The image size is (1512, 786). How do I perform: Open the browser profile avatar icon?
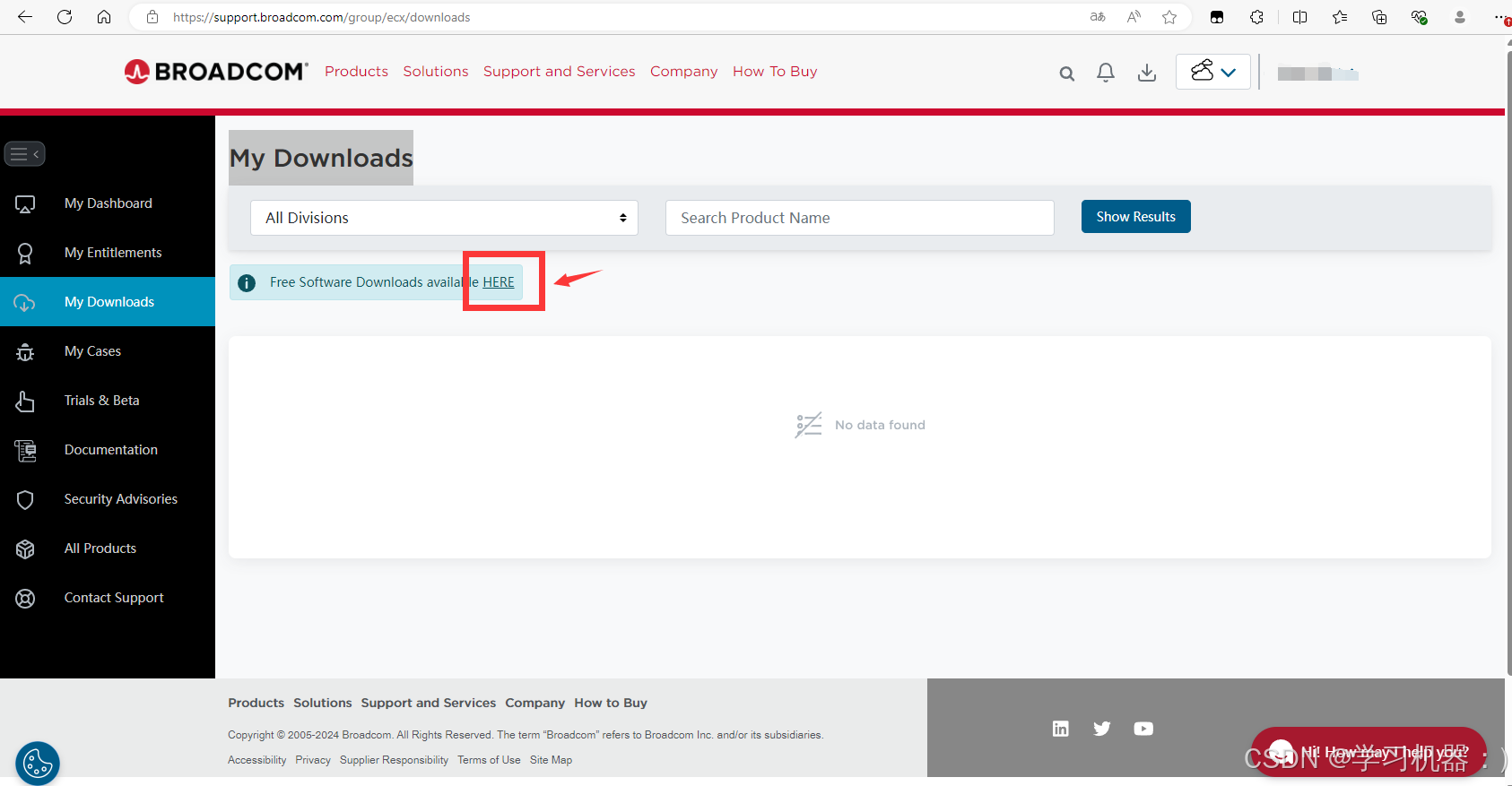pyautogui.click(x=1460, y=17)
